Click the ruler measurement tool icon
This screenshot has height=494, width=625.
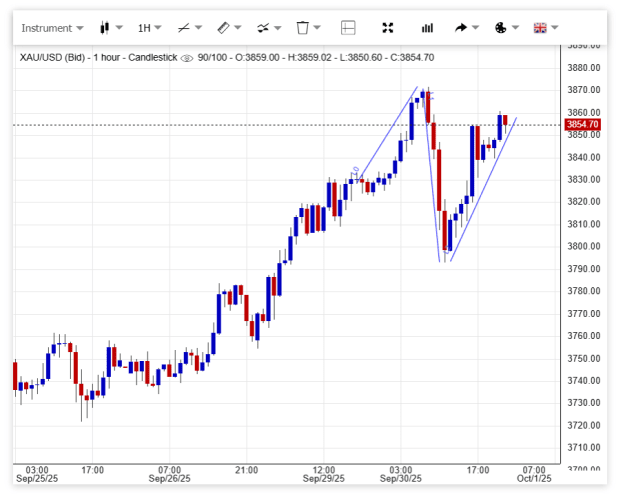pyautogui.click(x=223, y=28)
